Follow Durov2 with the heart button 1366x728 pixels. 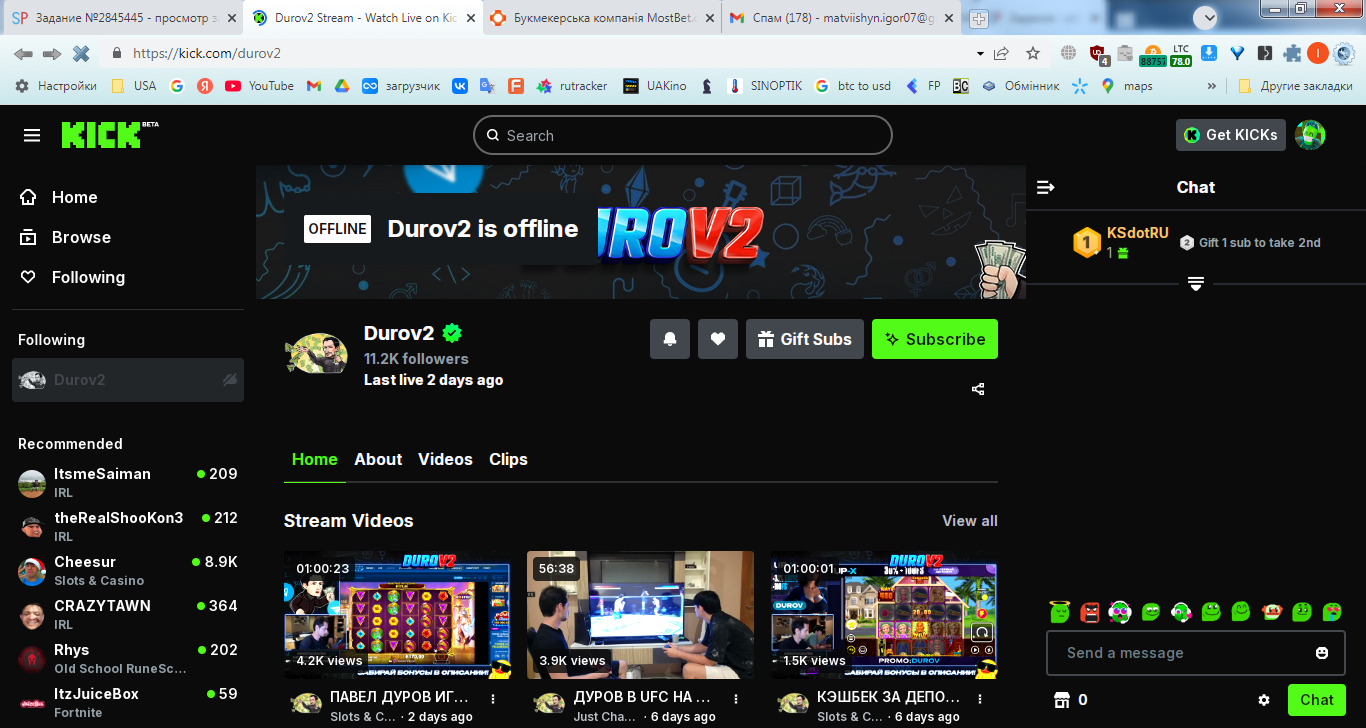pyautogui.click(x=718, y=339)
